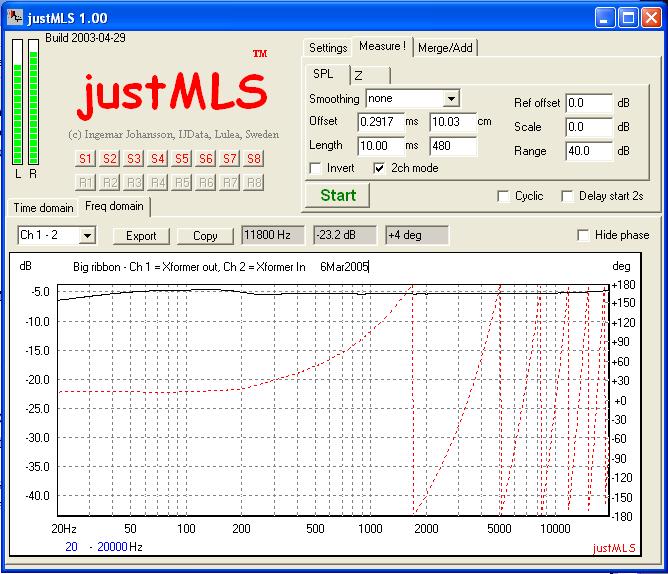Click the Scale dB input field
This screenshot has height=574, width=668.
(x=589, y=127)
